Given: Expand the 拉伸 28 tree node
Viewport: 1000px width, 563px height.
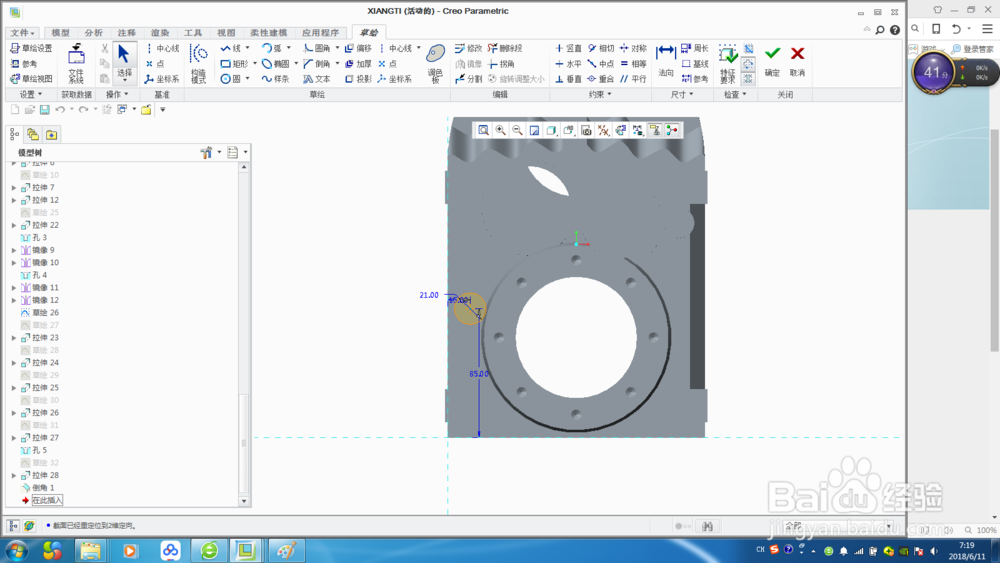Looking at the screenshot, I should (x=14, y=475).
